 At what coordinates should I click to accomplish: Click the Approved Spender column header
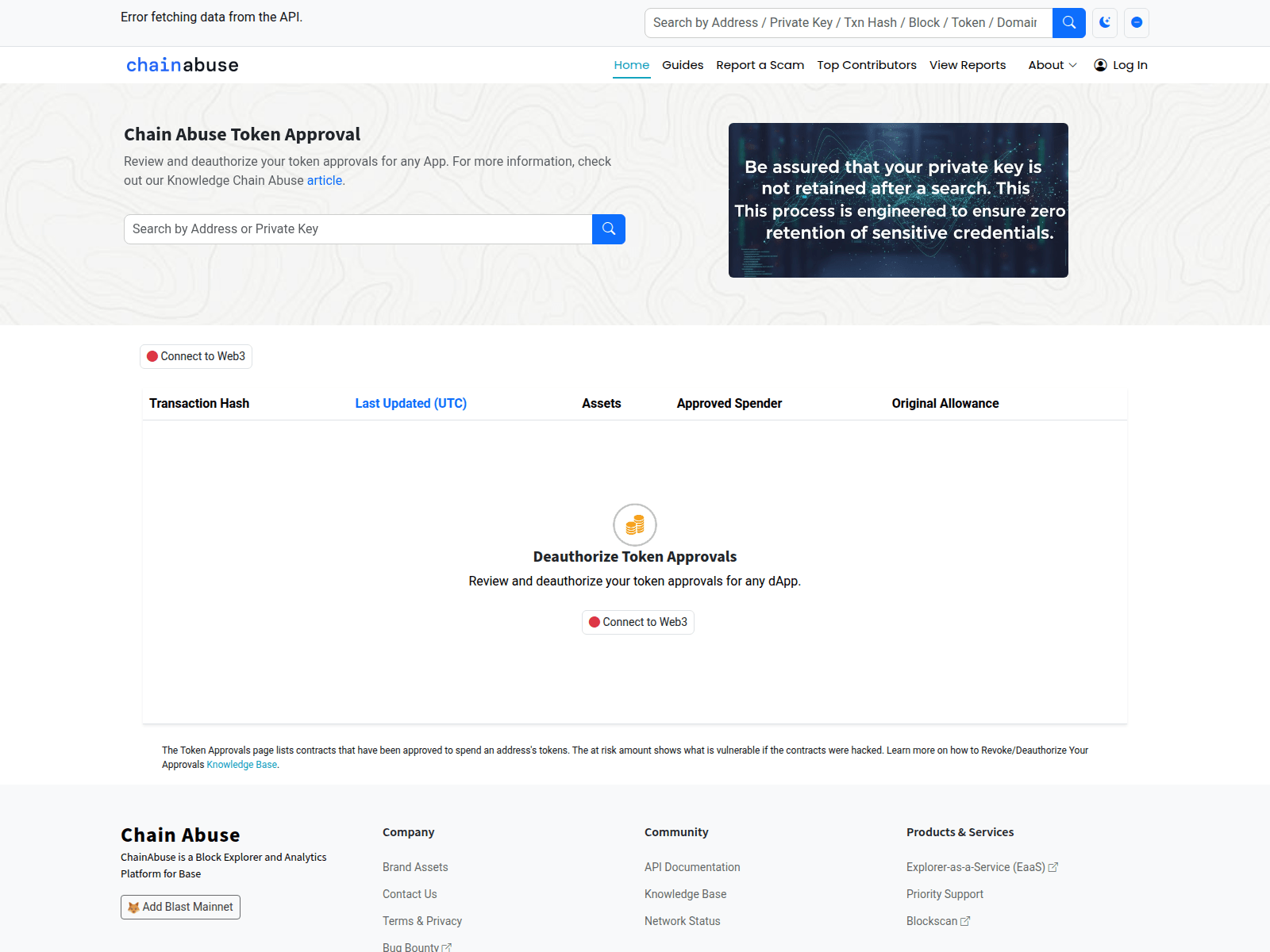click(x=729, y=403)
